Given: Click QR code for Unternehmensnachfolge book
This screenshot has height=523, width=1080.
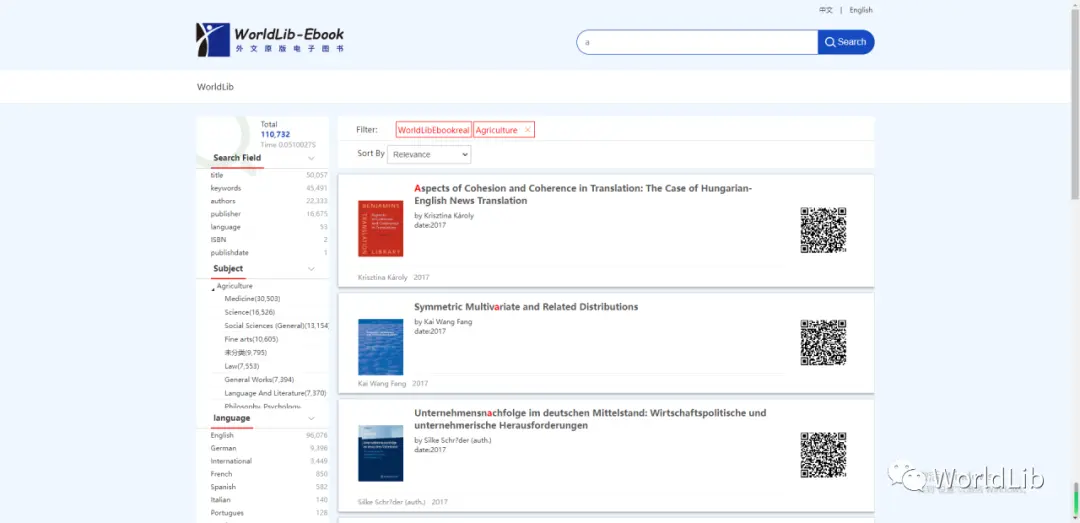Looking at the screenshot, I should (823, 455).
